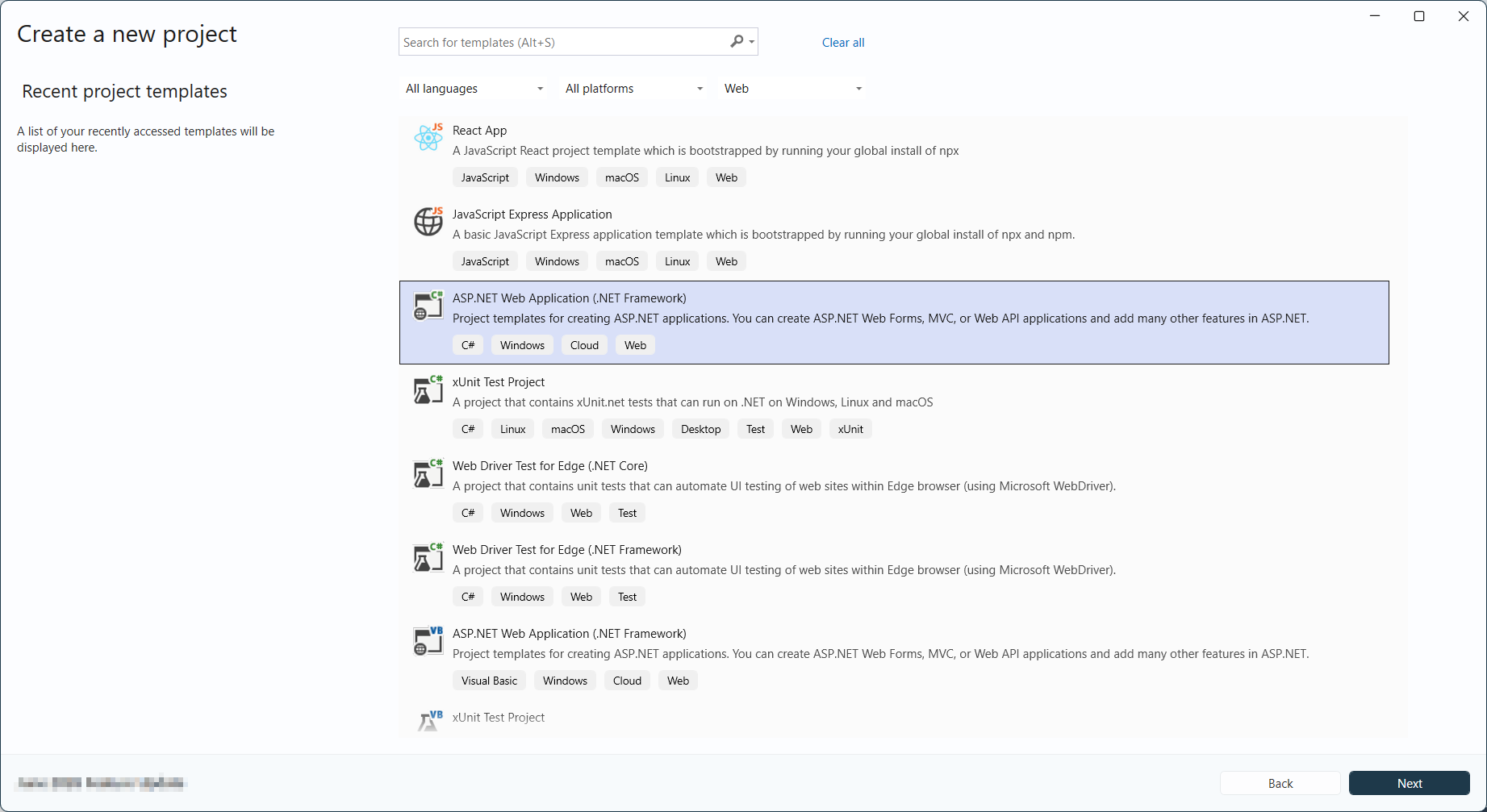
Task: Select the partially visible VB xUnit Test Project
Action: (499, 718)
